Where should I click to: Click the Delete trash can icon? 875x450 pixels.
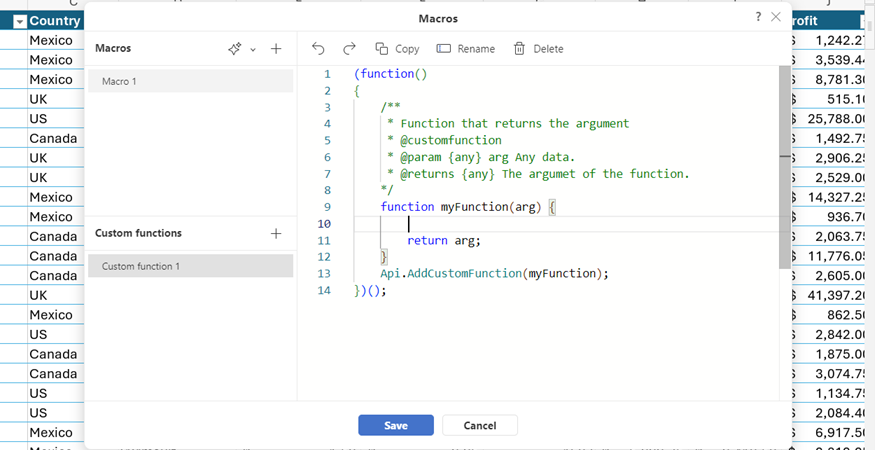[x=520, y=49]
